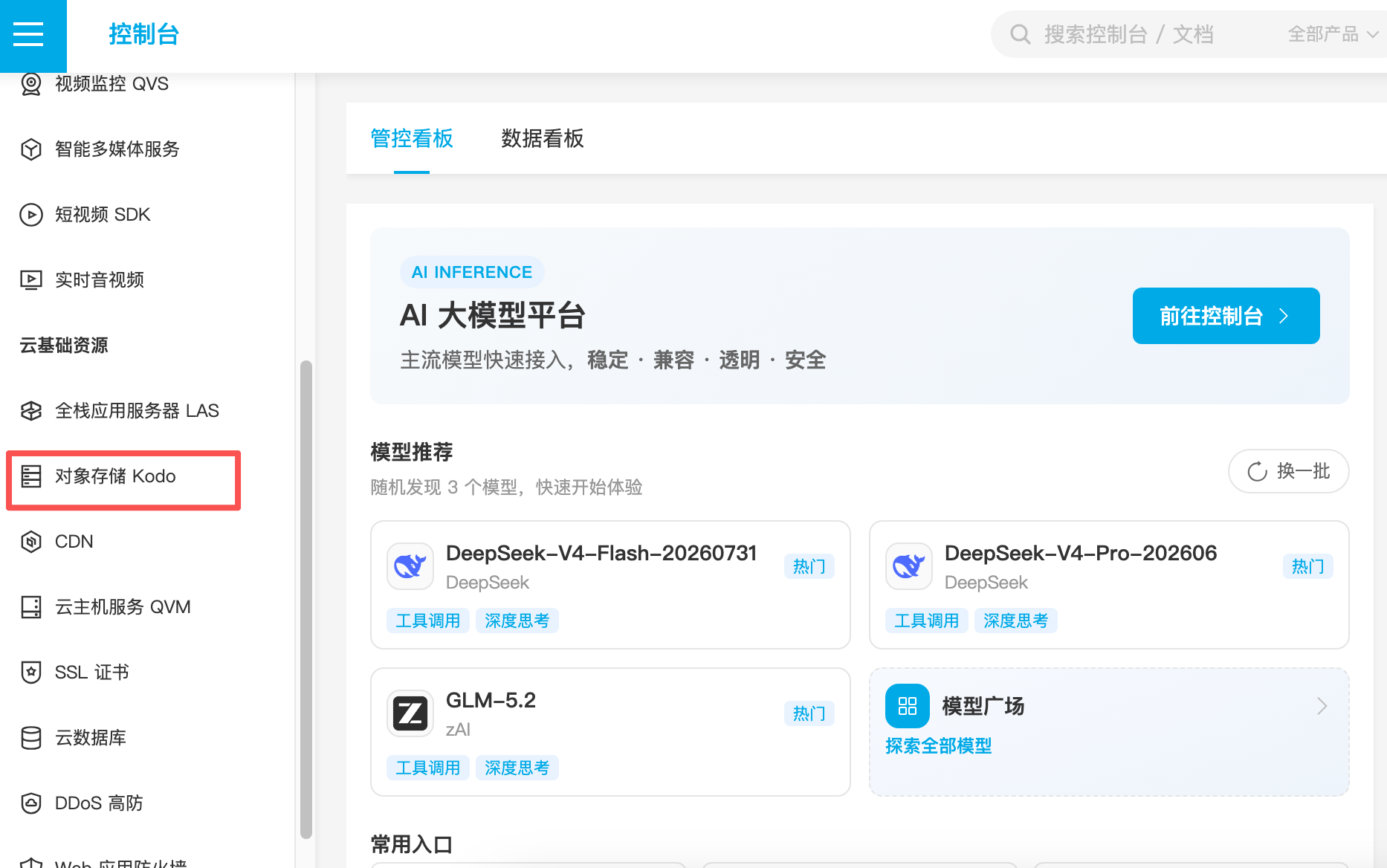Click 工具调用 tag on GLM-5.2 card

point(427,768)
